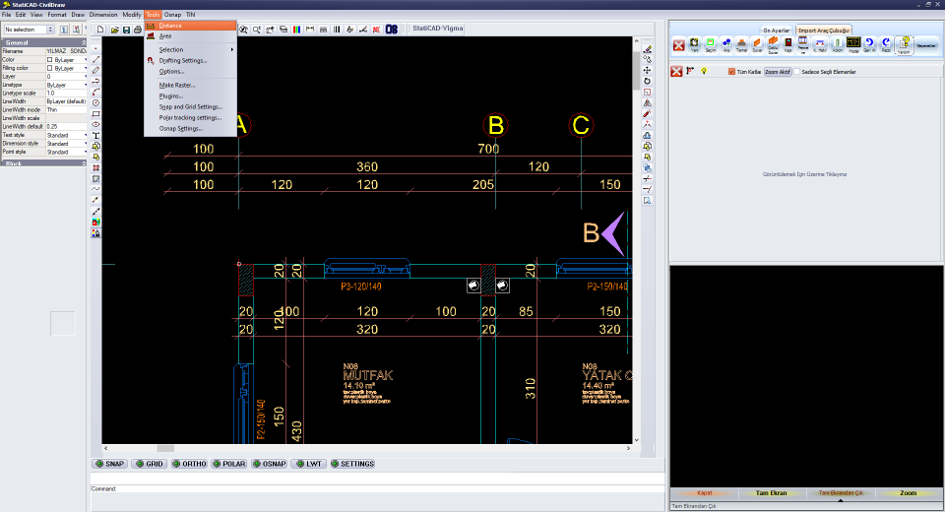Click the save floppy disk icon

pyautogui.click(x=127, y=30)
